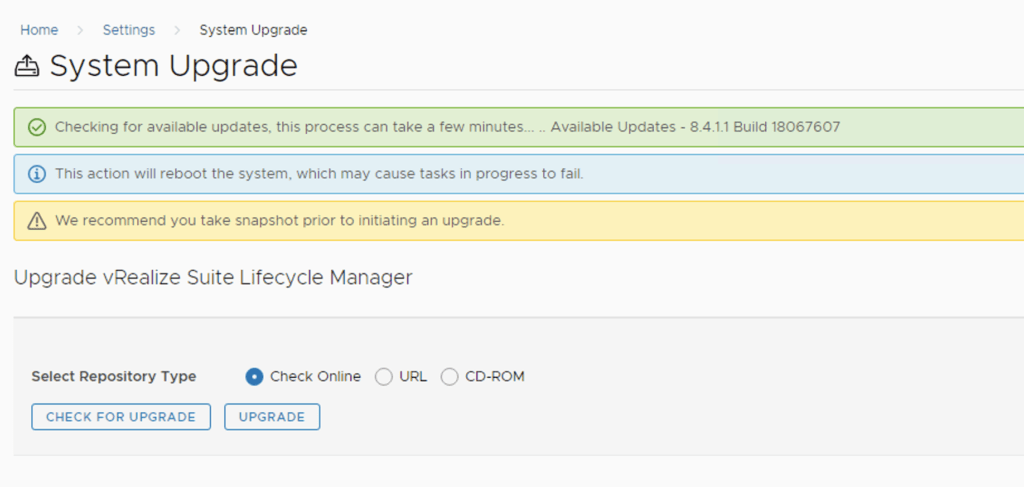Click the System Upgrade breadcrumb item
This screenshot has width=1024, height=487.
(x=253, y=30)
